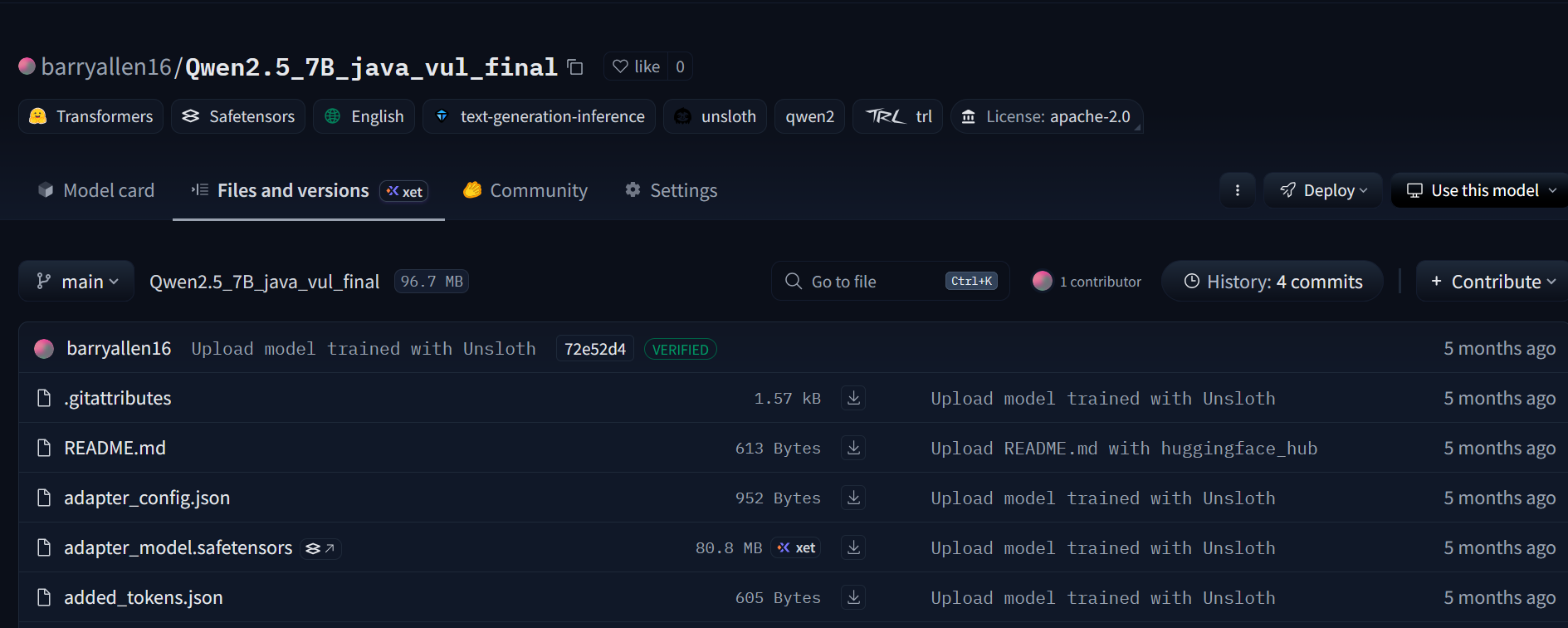
Task: Open the Community tab
Action: click(x=525, y=190)
